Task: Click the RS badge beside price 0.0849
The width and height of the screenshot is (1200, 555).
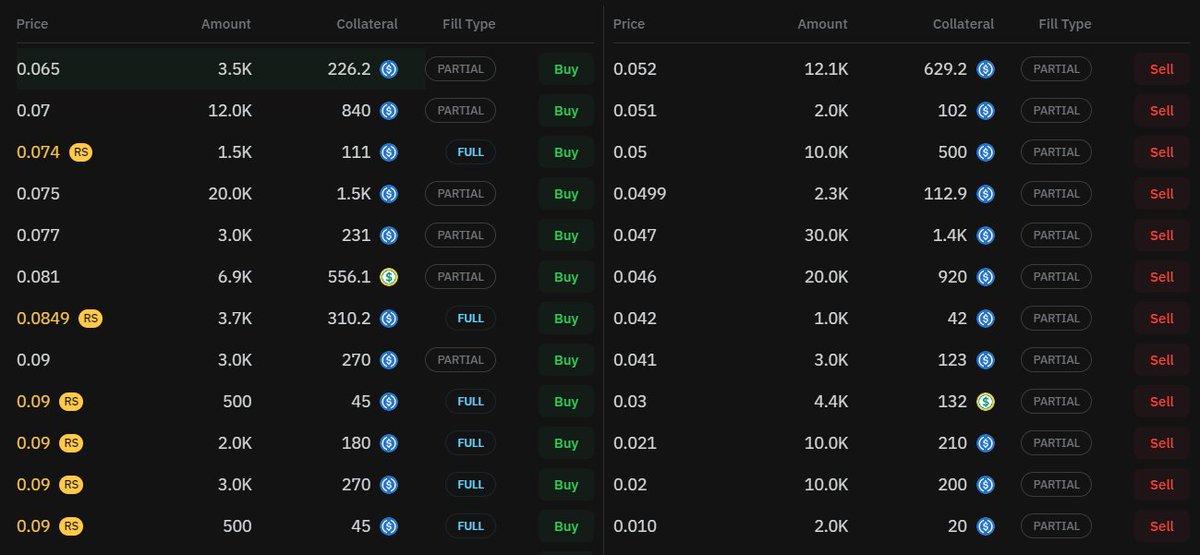Action: tap(91, 318)
